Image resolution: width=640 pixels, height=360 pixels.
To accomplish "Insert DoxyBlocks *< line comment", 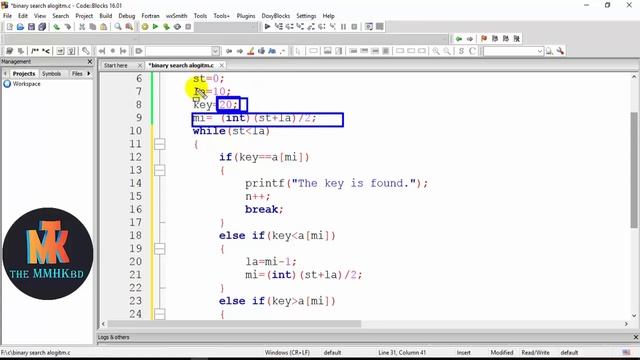I will pyautogui.click(x=46, y=51).
